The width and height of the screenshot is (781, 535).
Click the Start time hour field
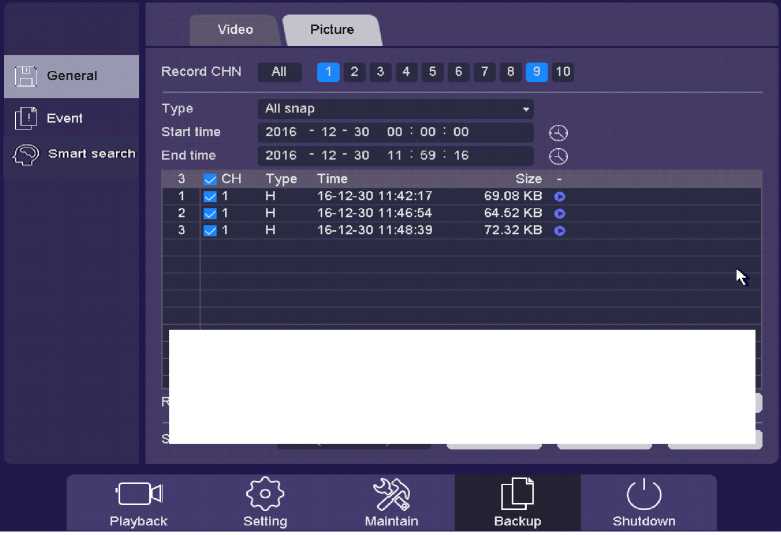pos(394,132)
